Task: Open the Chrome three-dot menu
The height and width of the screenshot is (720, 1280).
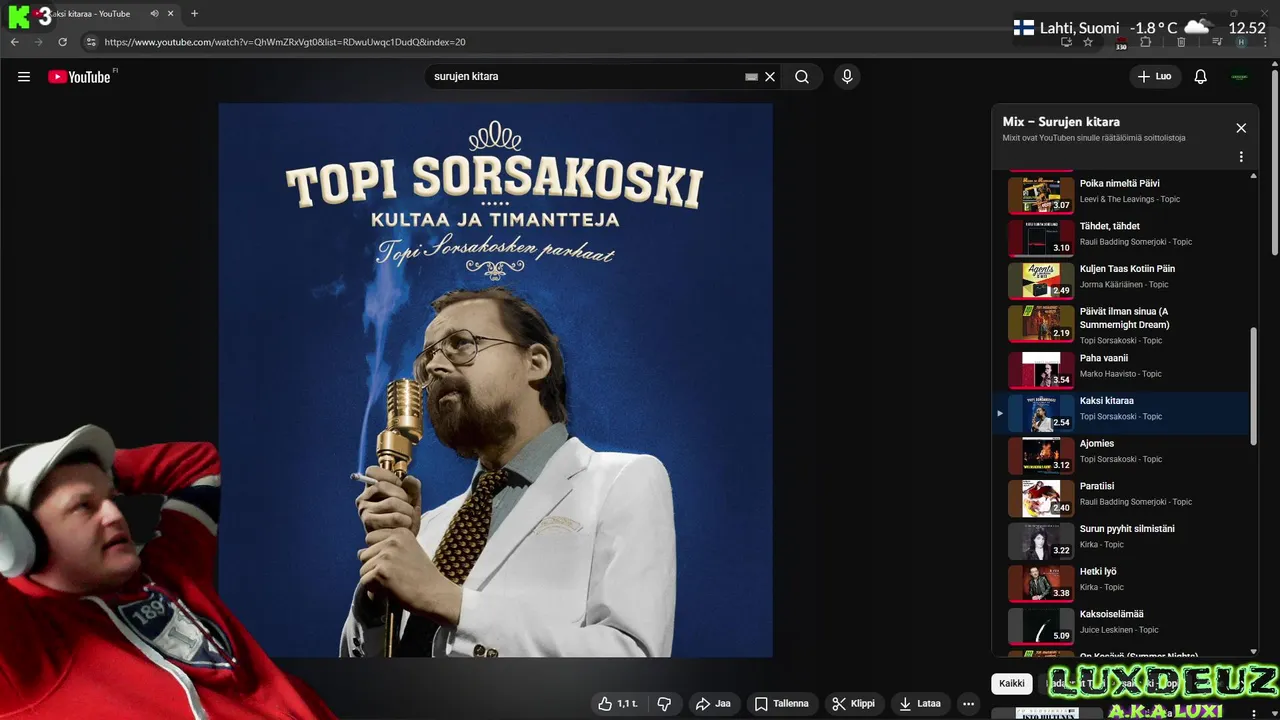Action: point(1265,42)
